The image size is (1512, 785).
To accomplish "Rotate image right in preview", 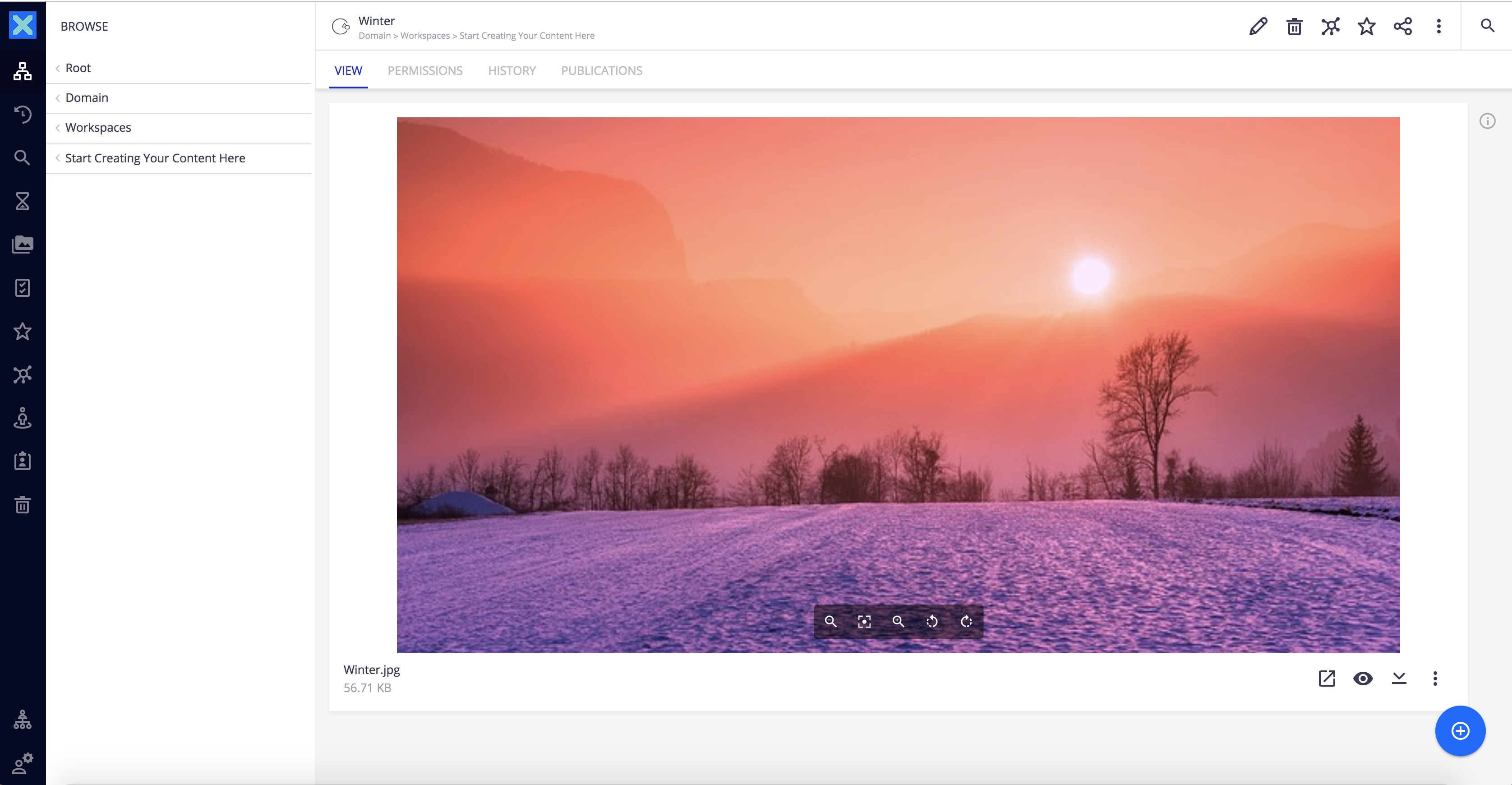I will coord(966,621).
